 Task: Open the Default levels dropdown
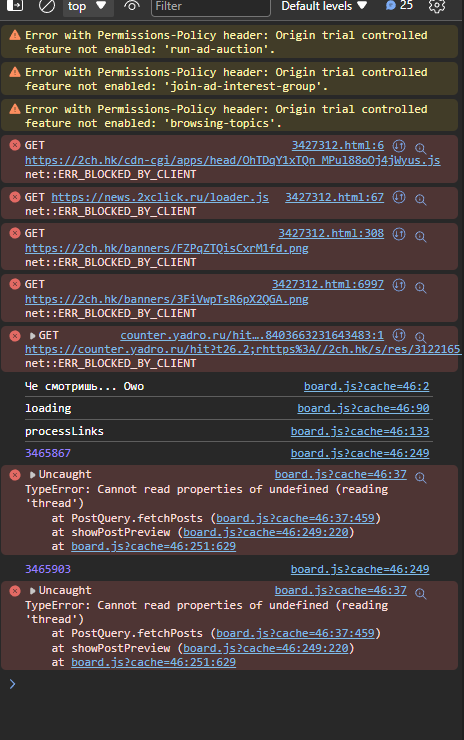pos(324,6)
